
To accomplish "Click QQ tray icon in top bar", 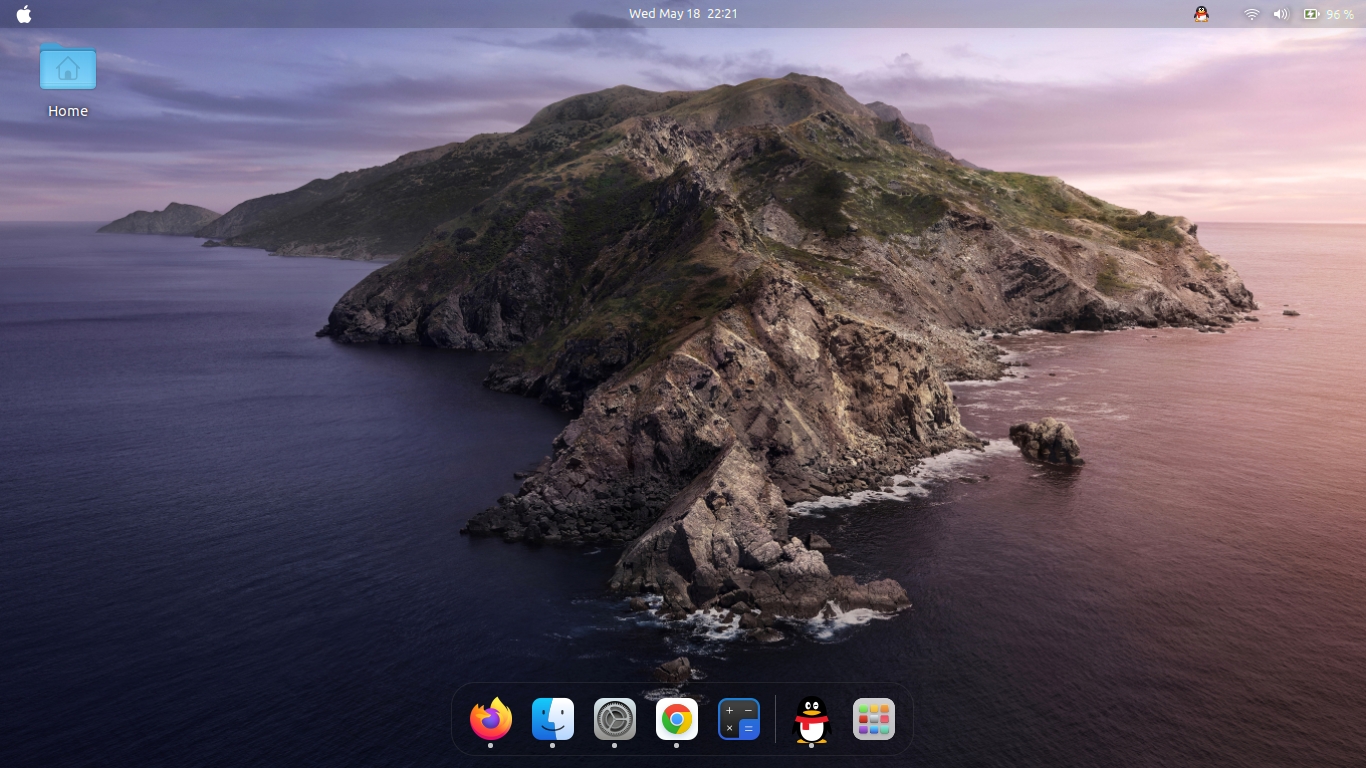I will click(1201, 14).
